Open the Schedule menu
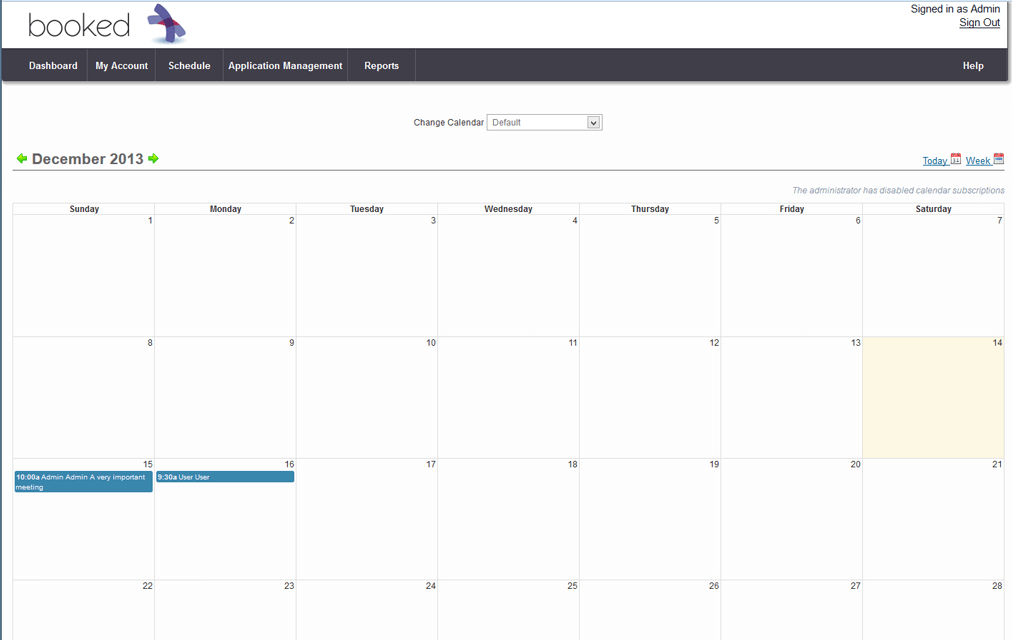This screenshot has width=1012, height=640. pos(189,66)
